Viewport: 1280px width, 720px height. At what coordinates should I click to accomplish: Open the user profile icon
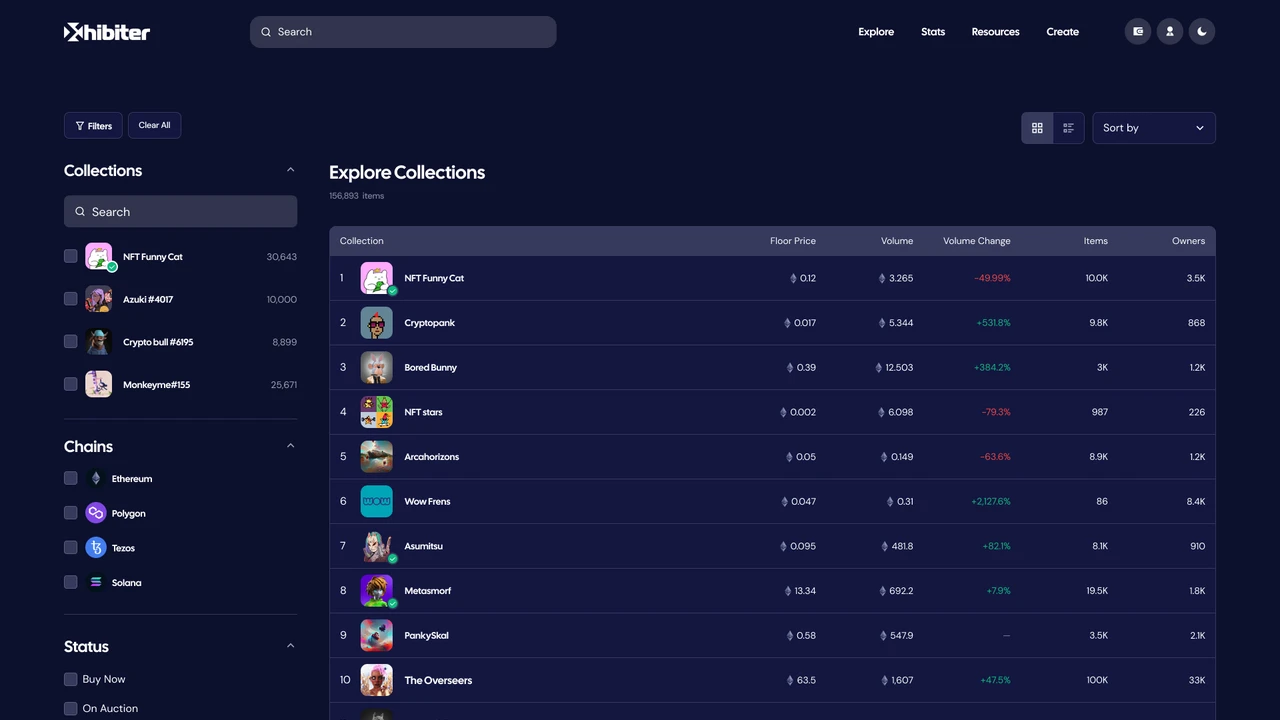coord(1170,32)
